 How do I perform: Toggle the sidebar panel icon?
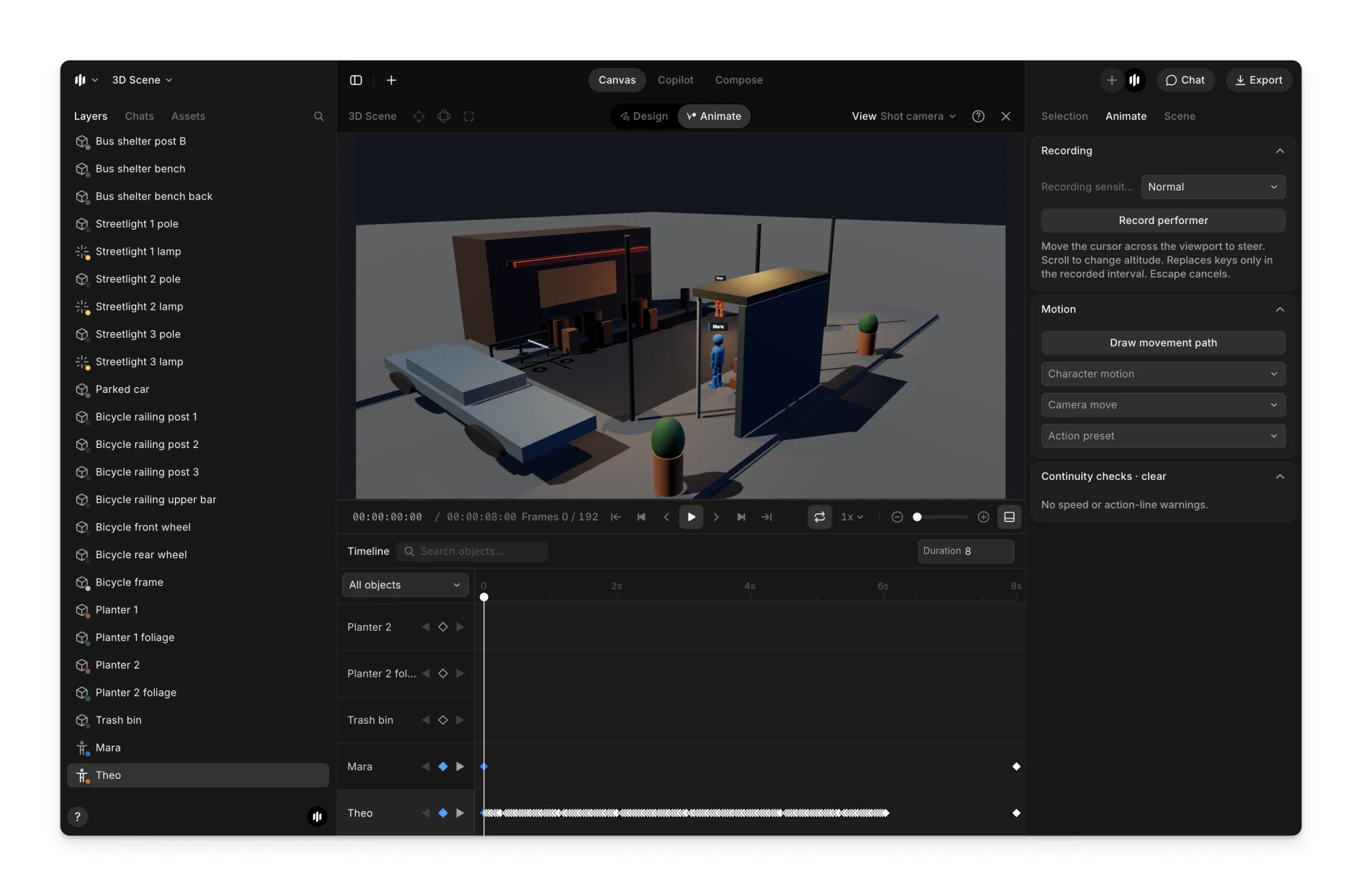point(355,80)
